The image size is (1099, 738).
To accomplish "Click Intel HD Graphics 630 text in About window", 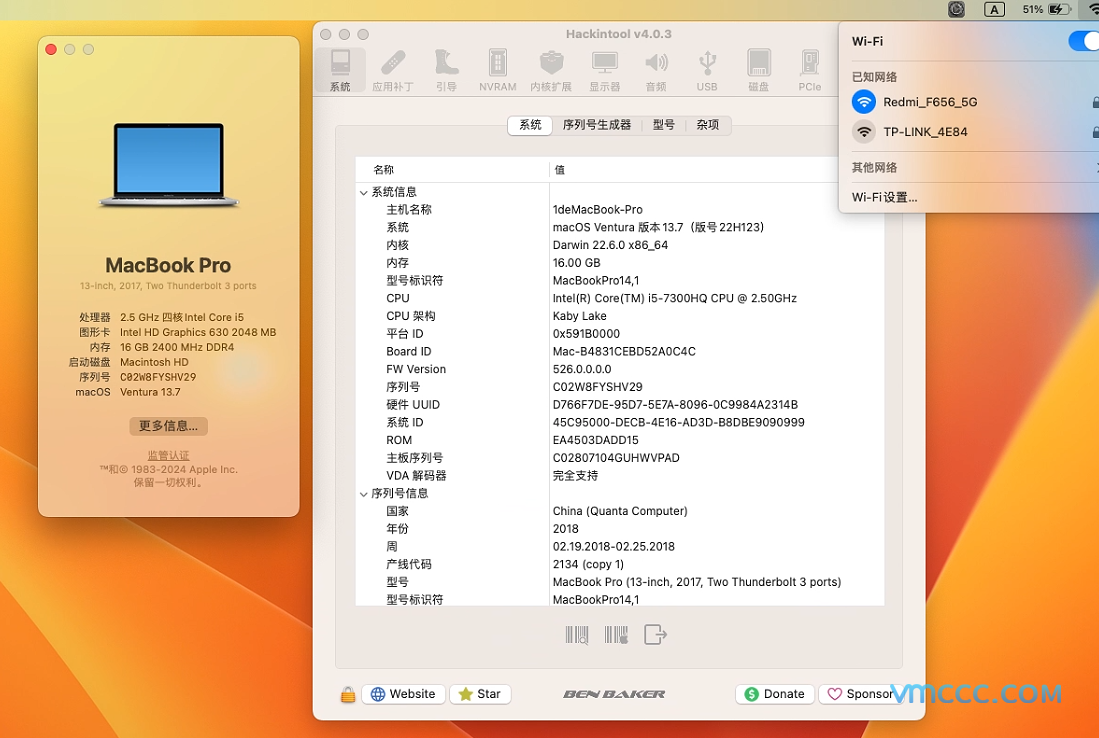I will (x=198, y=332).
